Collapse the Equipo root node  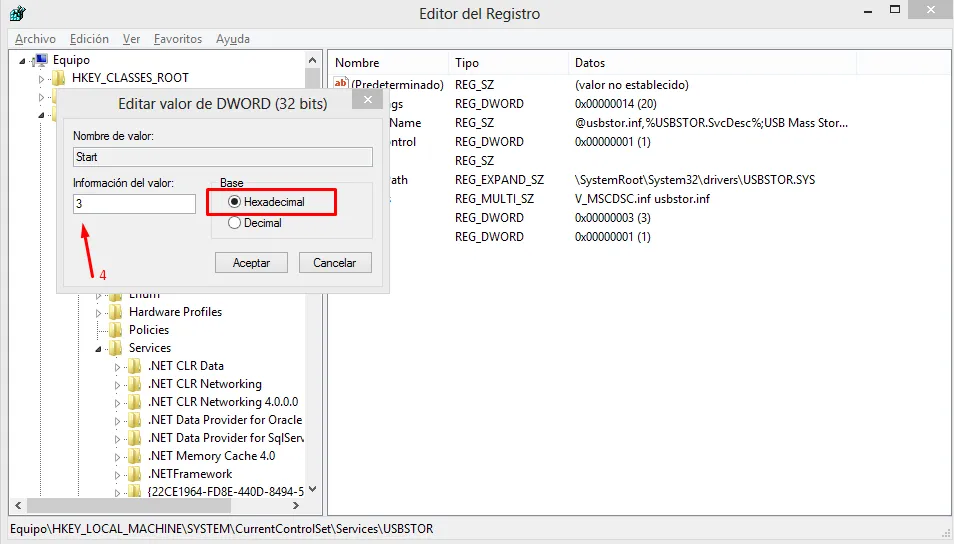[x=23, y=61]
